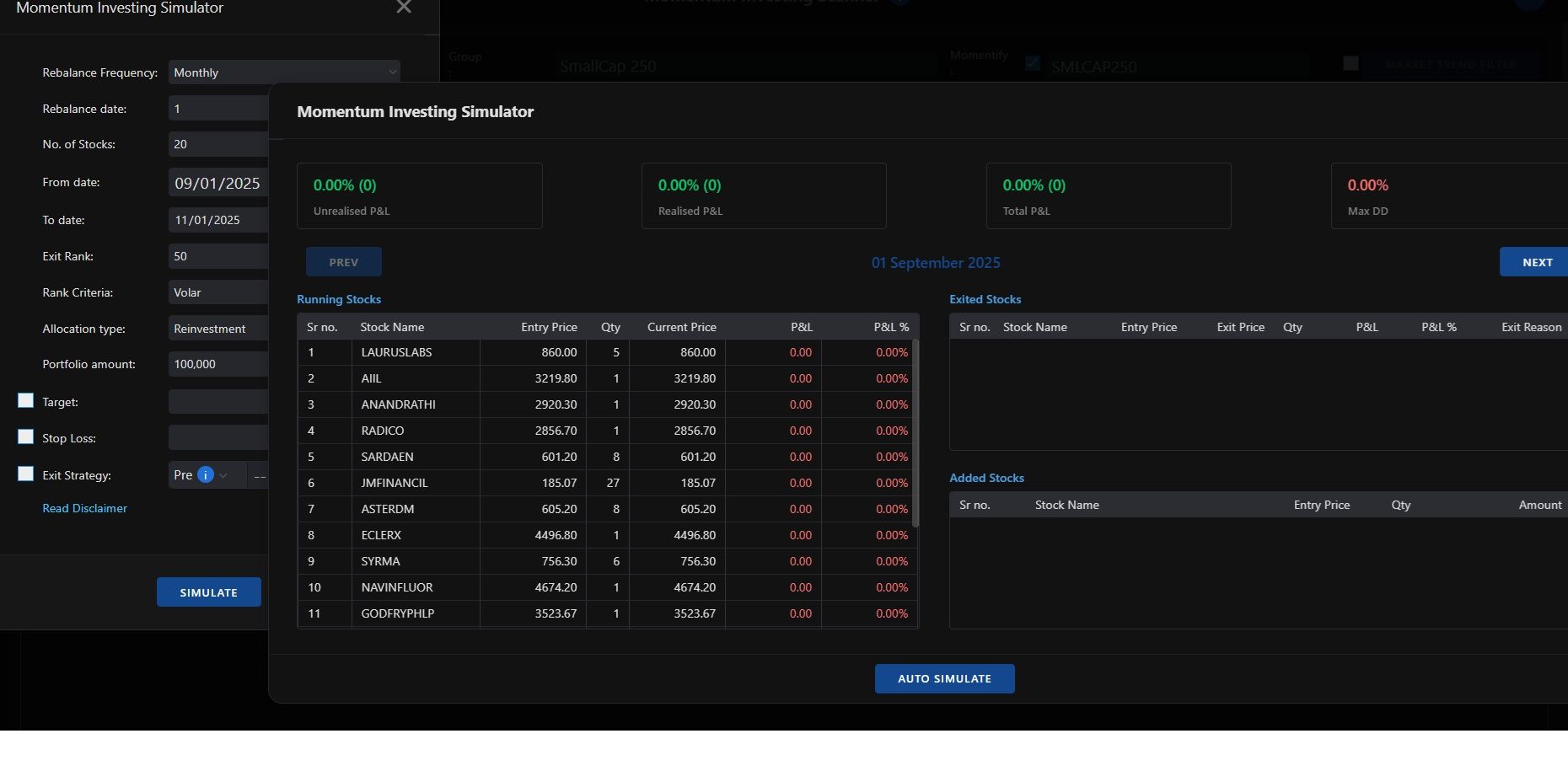This screenshot has width=1568, height=771.
Task: Select the LAURUSLABS row in Running Stocks
Action: tap(396, 352)
